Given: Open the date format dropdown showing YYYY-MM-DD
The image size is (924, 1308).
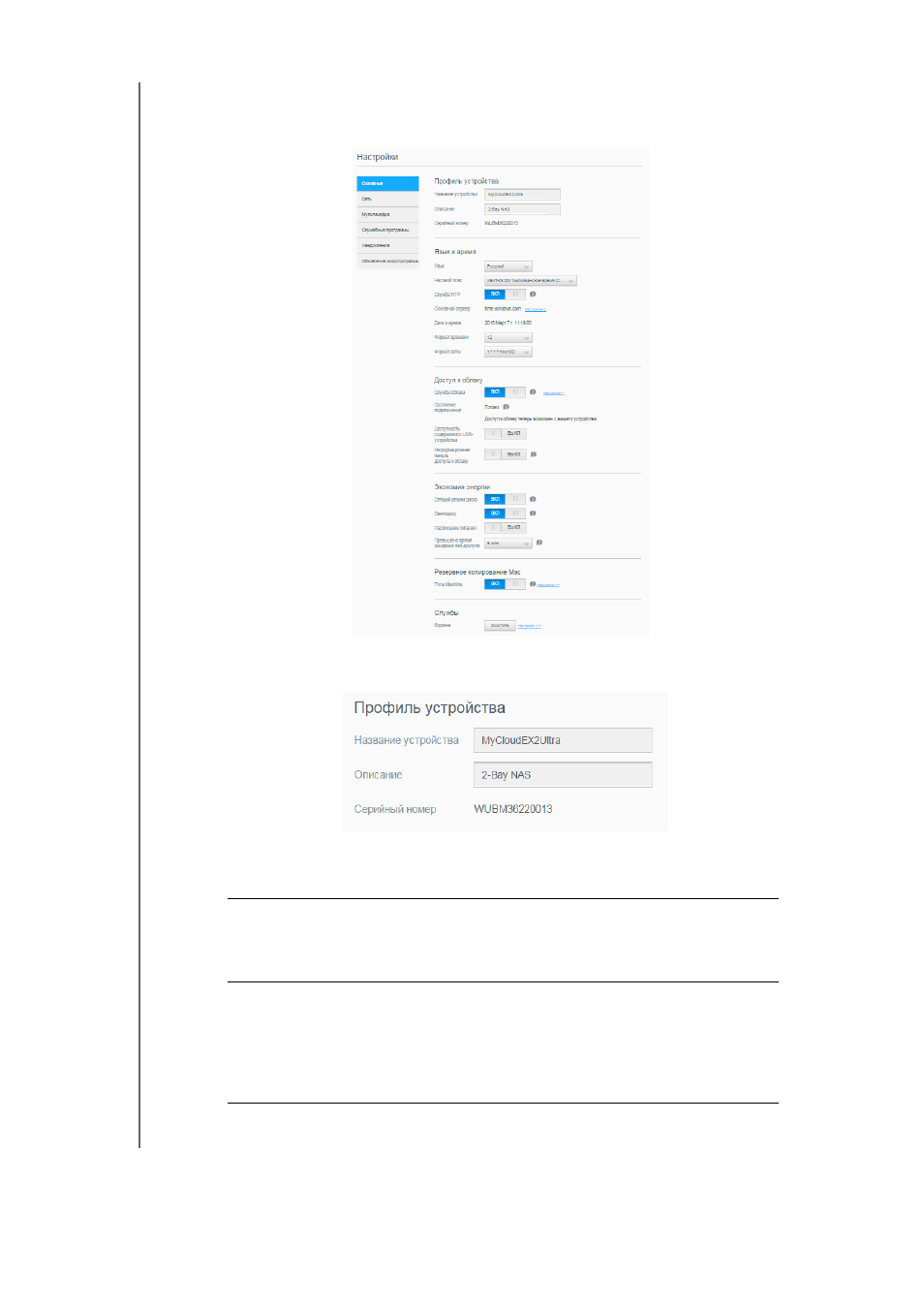Looking at the screenshot, I should [x=508, y=353].
